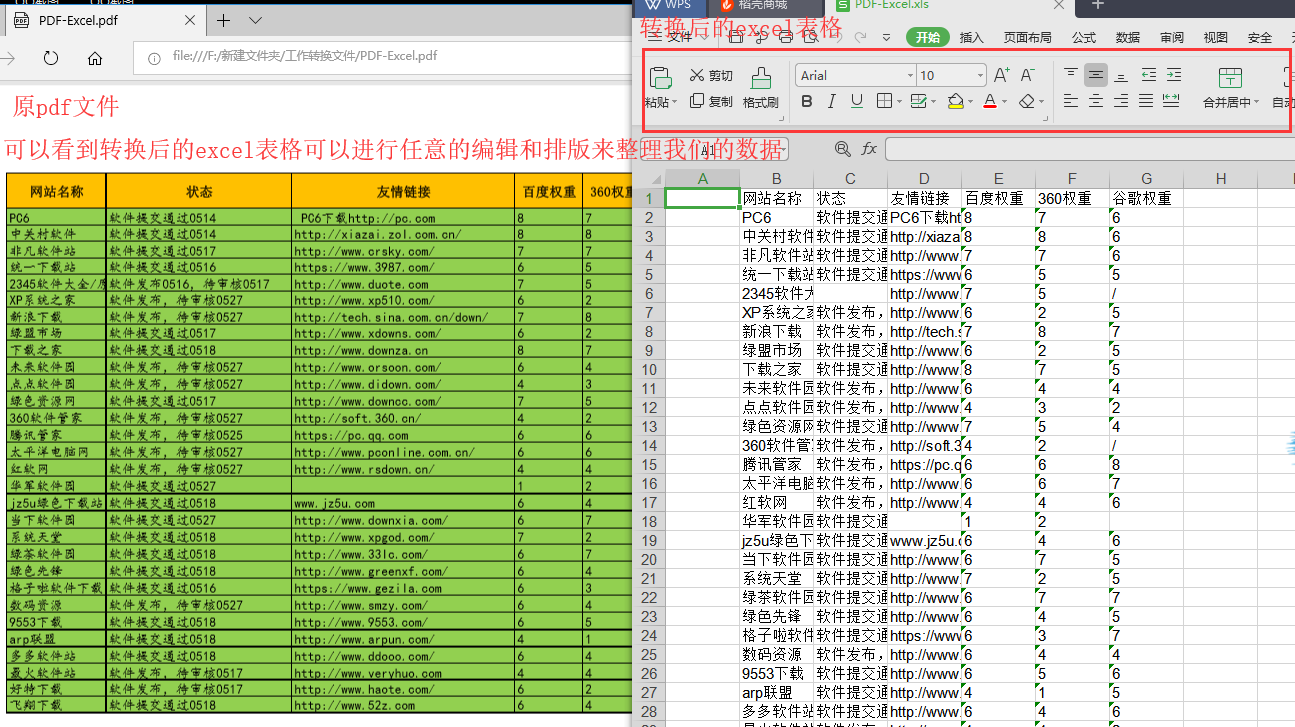The width and height of the screenshot is (1295, 727).
Task: Align cell text right
Action: tap(1121, 101)
